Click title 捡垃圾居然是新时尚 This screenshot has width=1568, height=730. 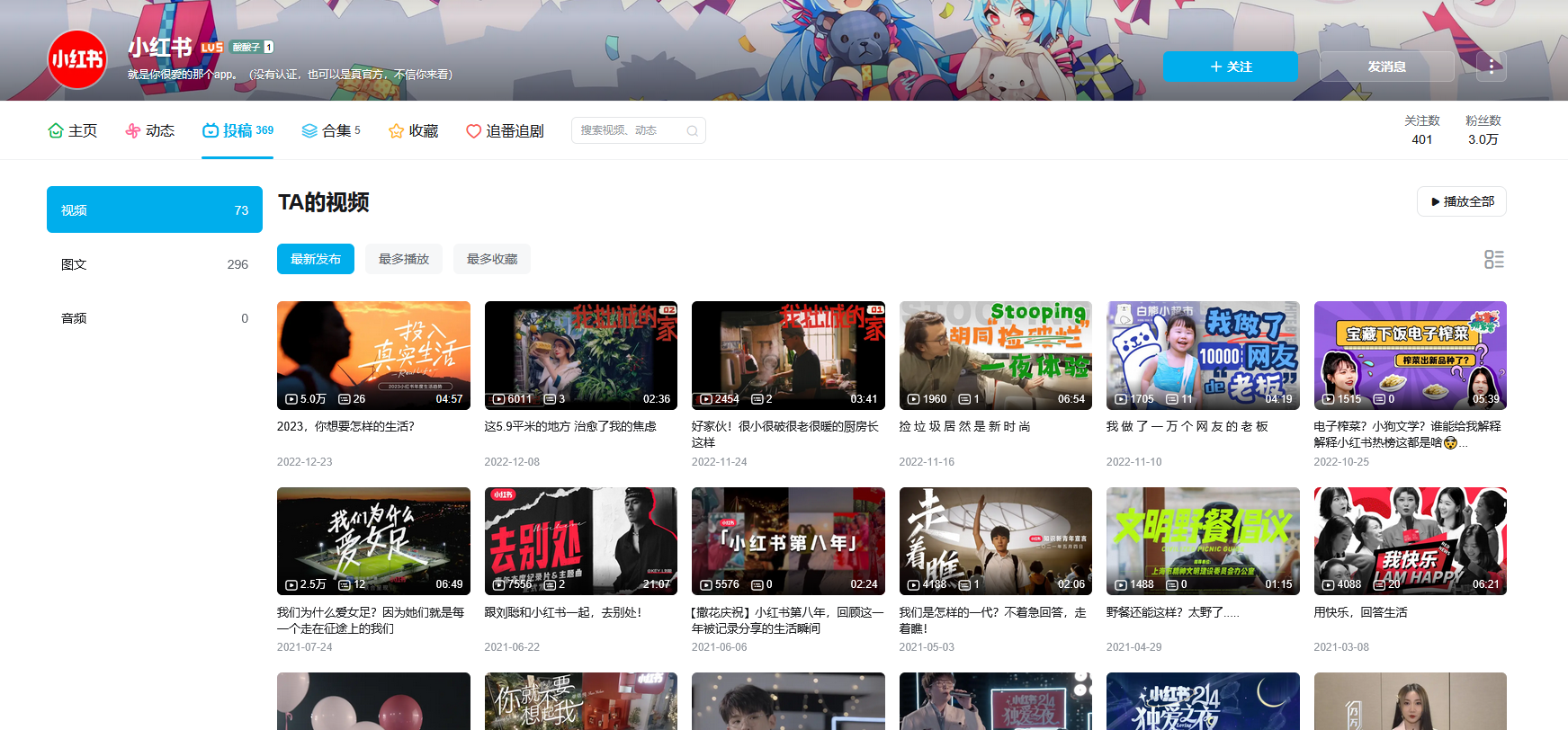point(965,426)
